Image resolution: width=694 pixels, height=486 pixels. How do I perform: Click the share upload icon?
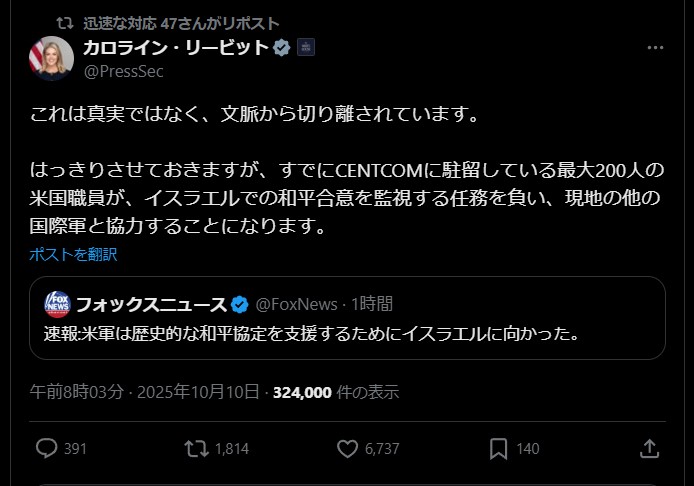(x=648, y=449)
